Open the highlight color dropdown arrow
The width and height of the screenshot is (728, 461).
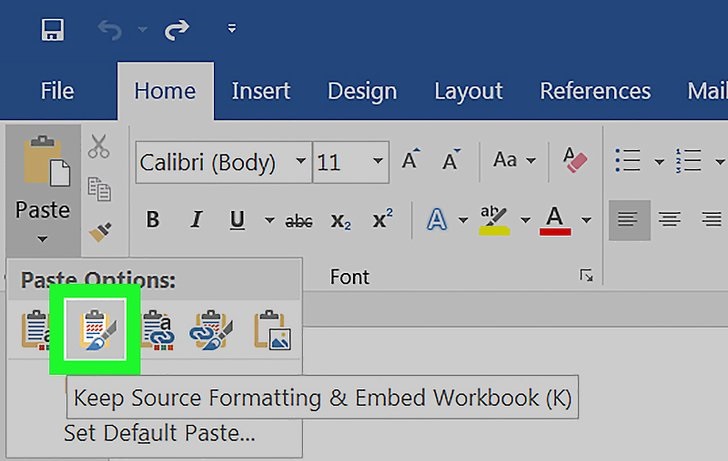point(525,220)
